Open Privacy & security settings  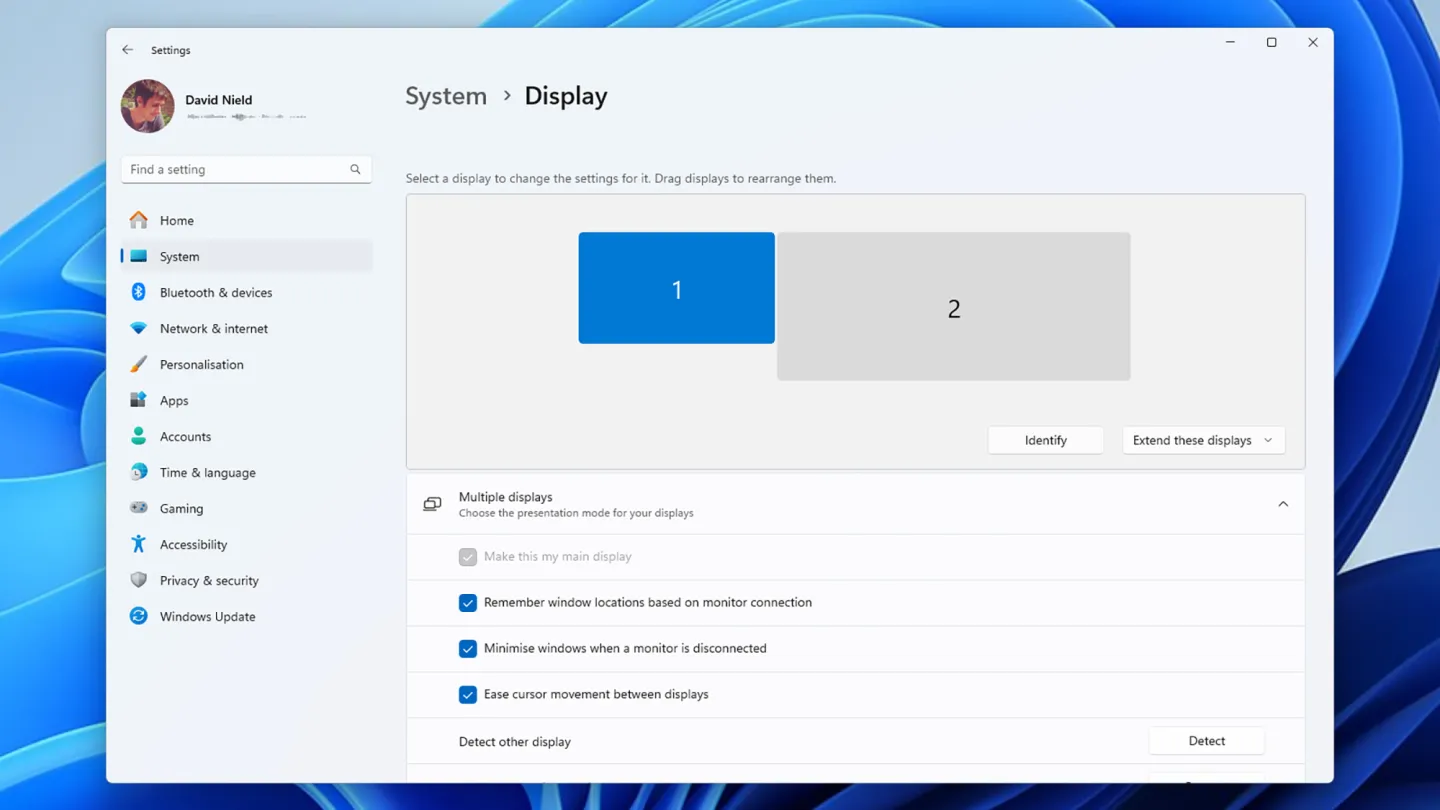[x=209, y=580]
